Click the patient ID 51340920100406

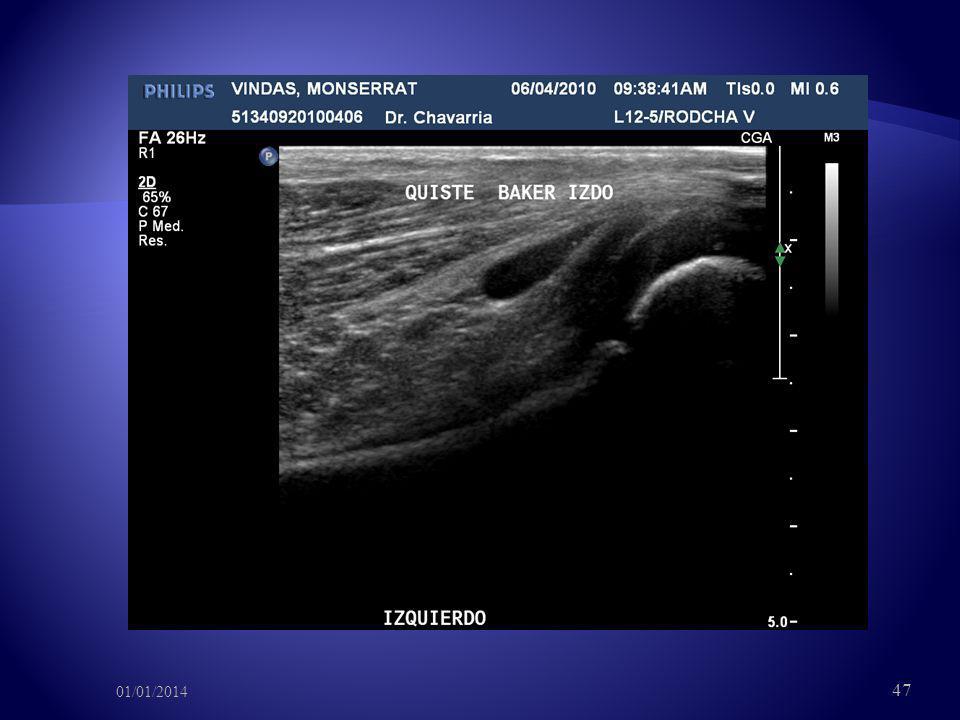point(296,117)
